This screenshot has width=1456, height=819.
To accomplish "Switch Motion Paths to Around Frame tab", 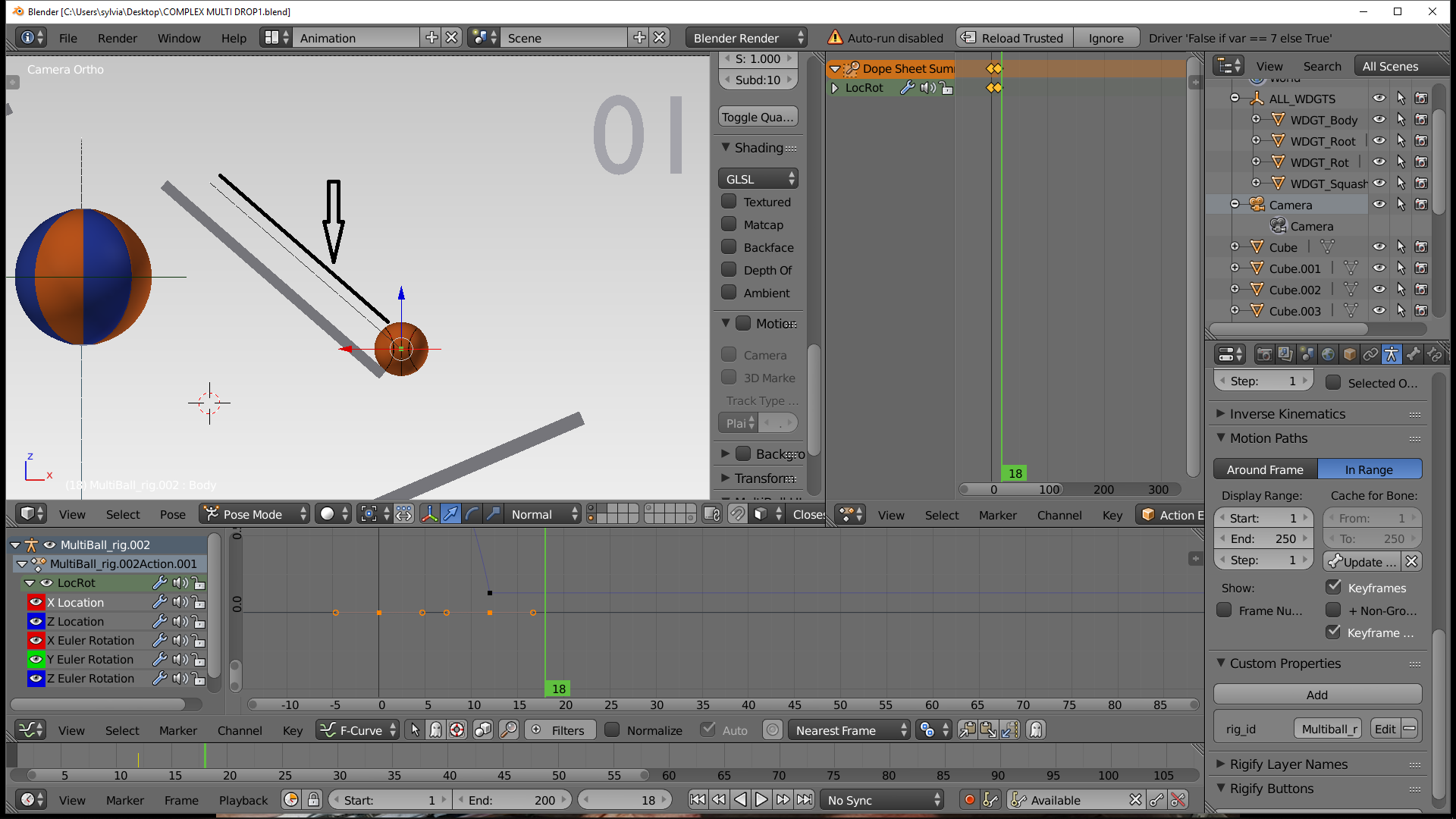I will pyautogui.click(x=1264, y=469).
